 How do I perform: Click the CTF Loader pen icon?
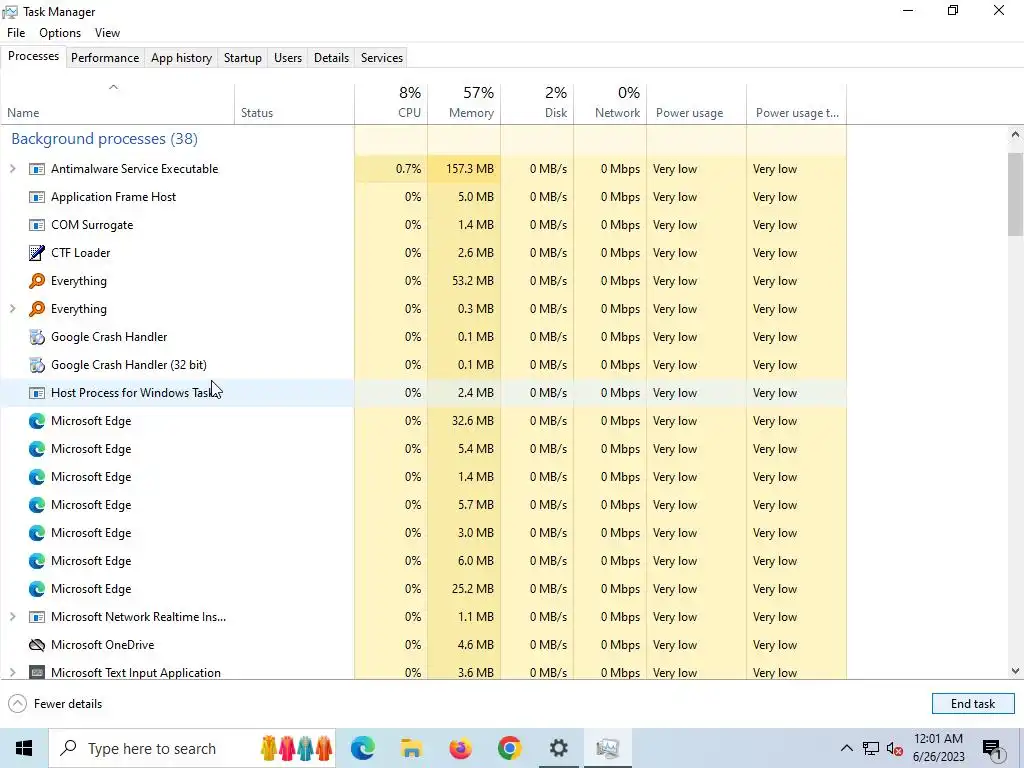point(37,253)
